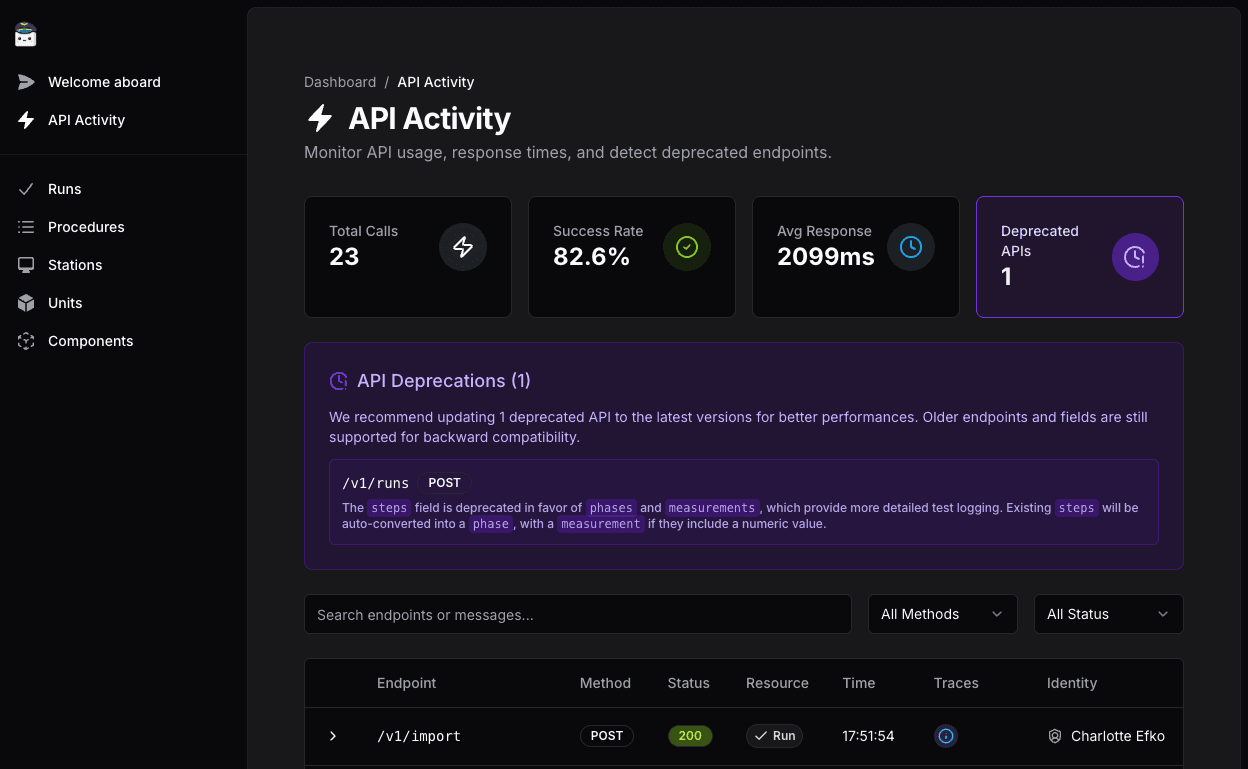Click the POST badge next to /v1/runs
Screen dimensions: 1248x769
[x=445, y=483]
